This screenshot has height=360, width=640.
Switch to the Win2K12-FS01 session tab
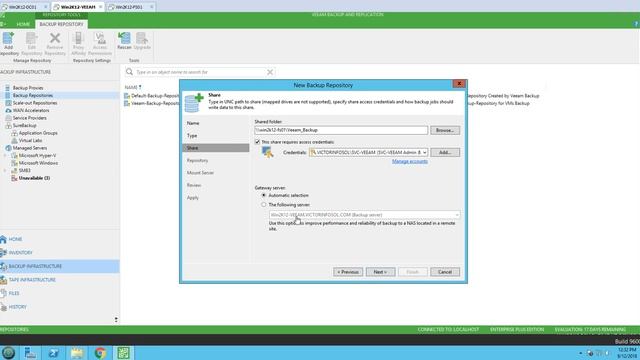coord(130,7)
